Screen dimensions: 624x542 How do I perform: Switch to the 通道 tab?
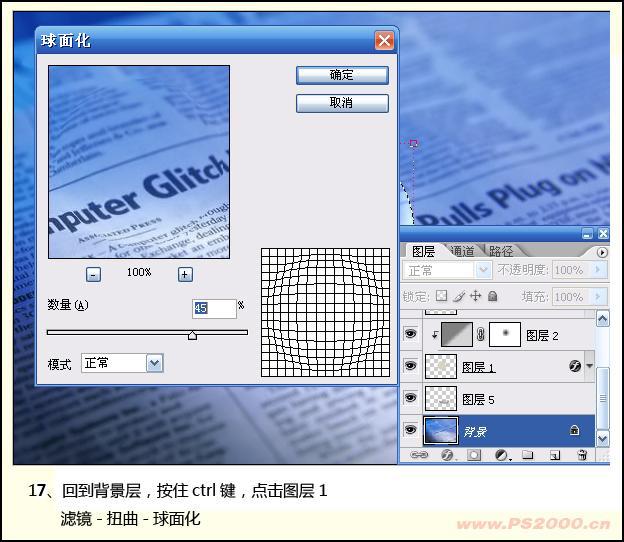click(x=463, y=251)
